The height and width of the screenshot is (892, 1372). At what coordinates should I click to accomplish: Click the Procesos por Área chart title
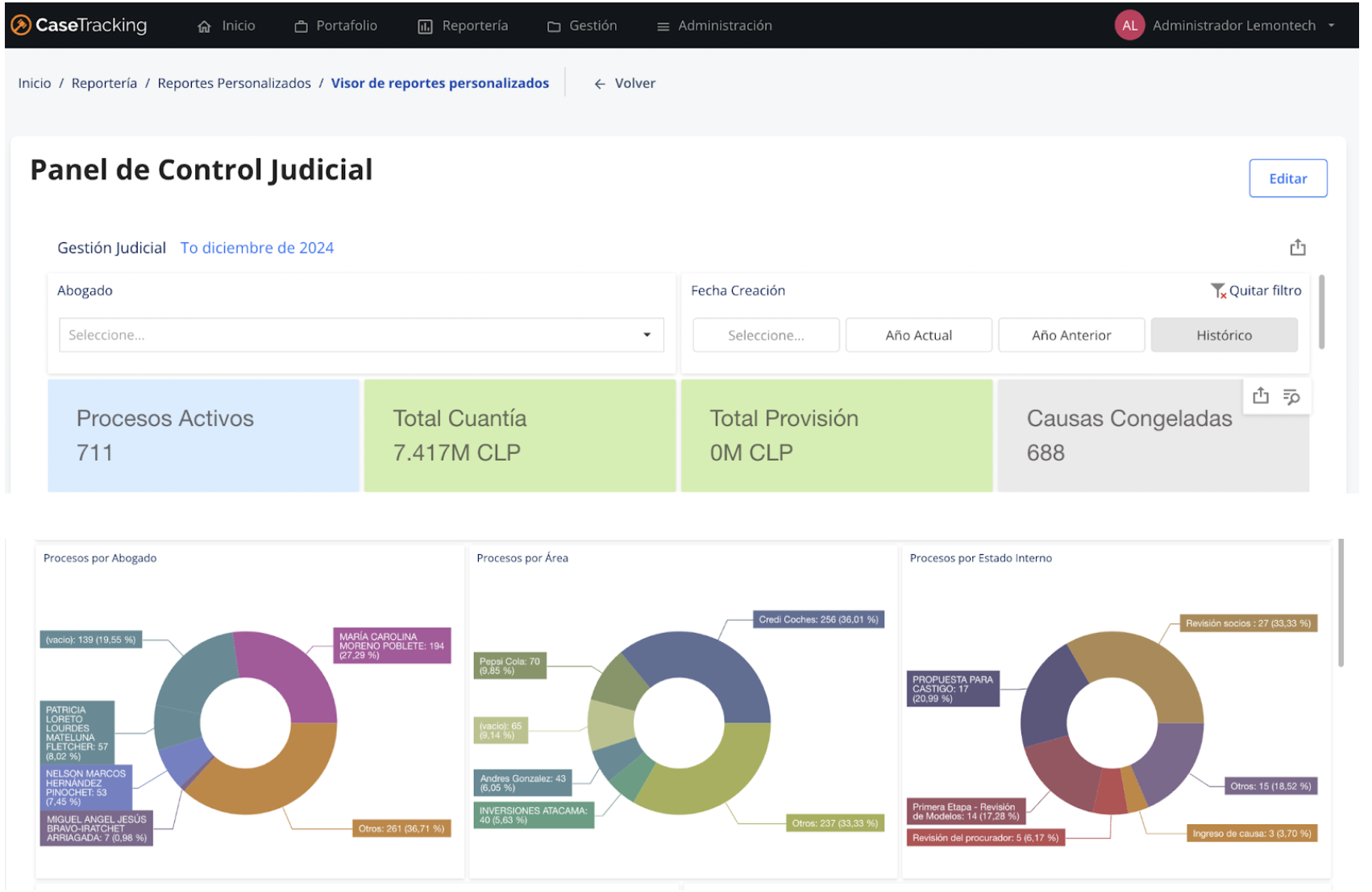522,557
